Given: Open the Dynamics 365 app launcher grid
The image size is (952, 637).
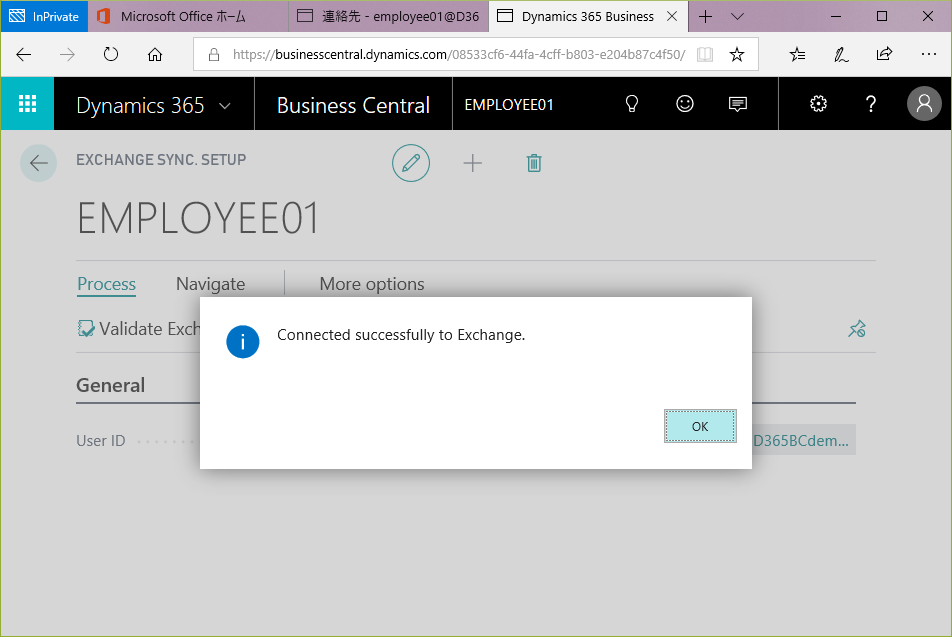Looking at the screenshot, I should click(x=27, y=104).
